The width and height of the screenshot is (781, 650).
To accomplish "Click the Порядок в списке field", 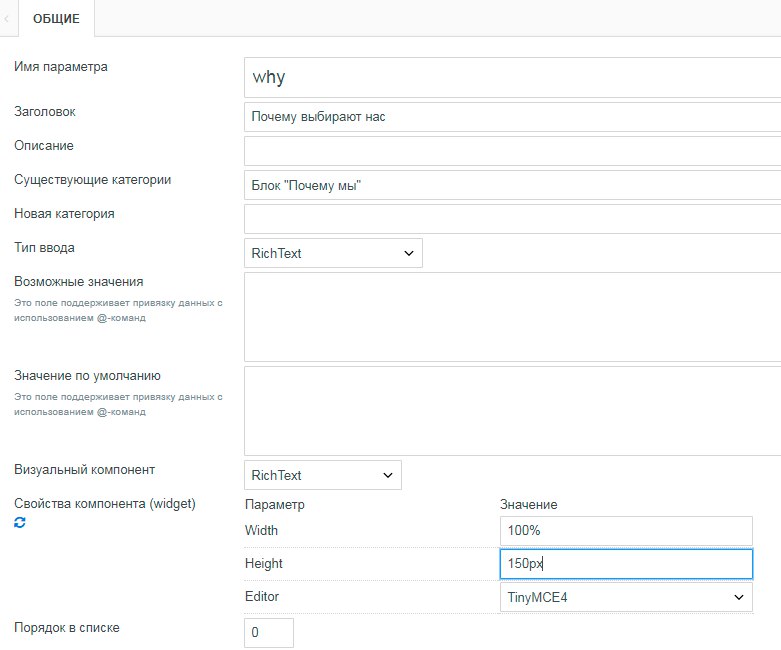I will pos(269,633).
